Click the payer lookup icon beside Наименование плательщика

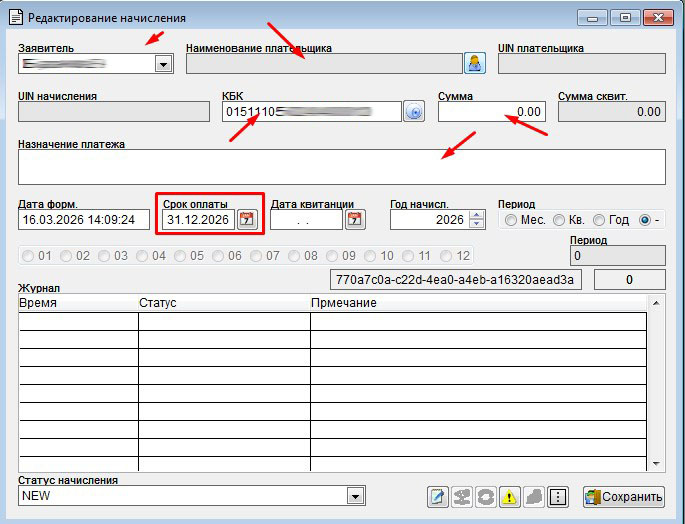click(x=475, y=63)
